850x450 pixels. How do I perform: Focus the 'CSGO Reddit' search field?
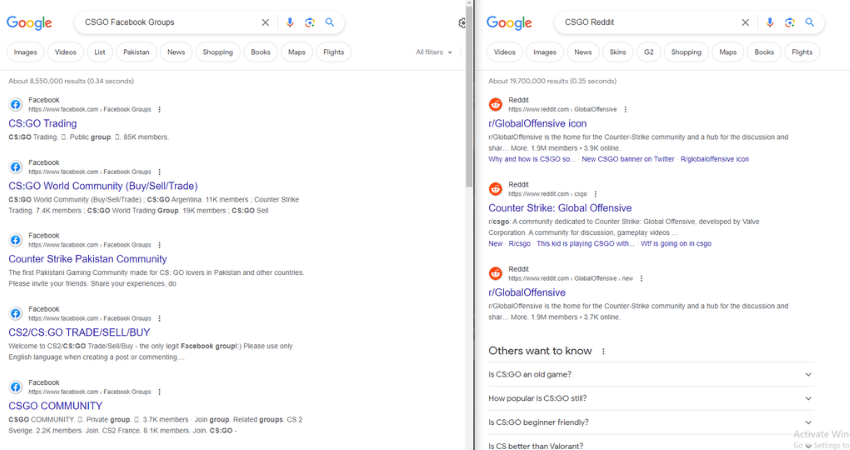[x=648, y=22]
